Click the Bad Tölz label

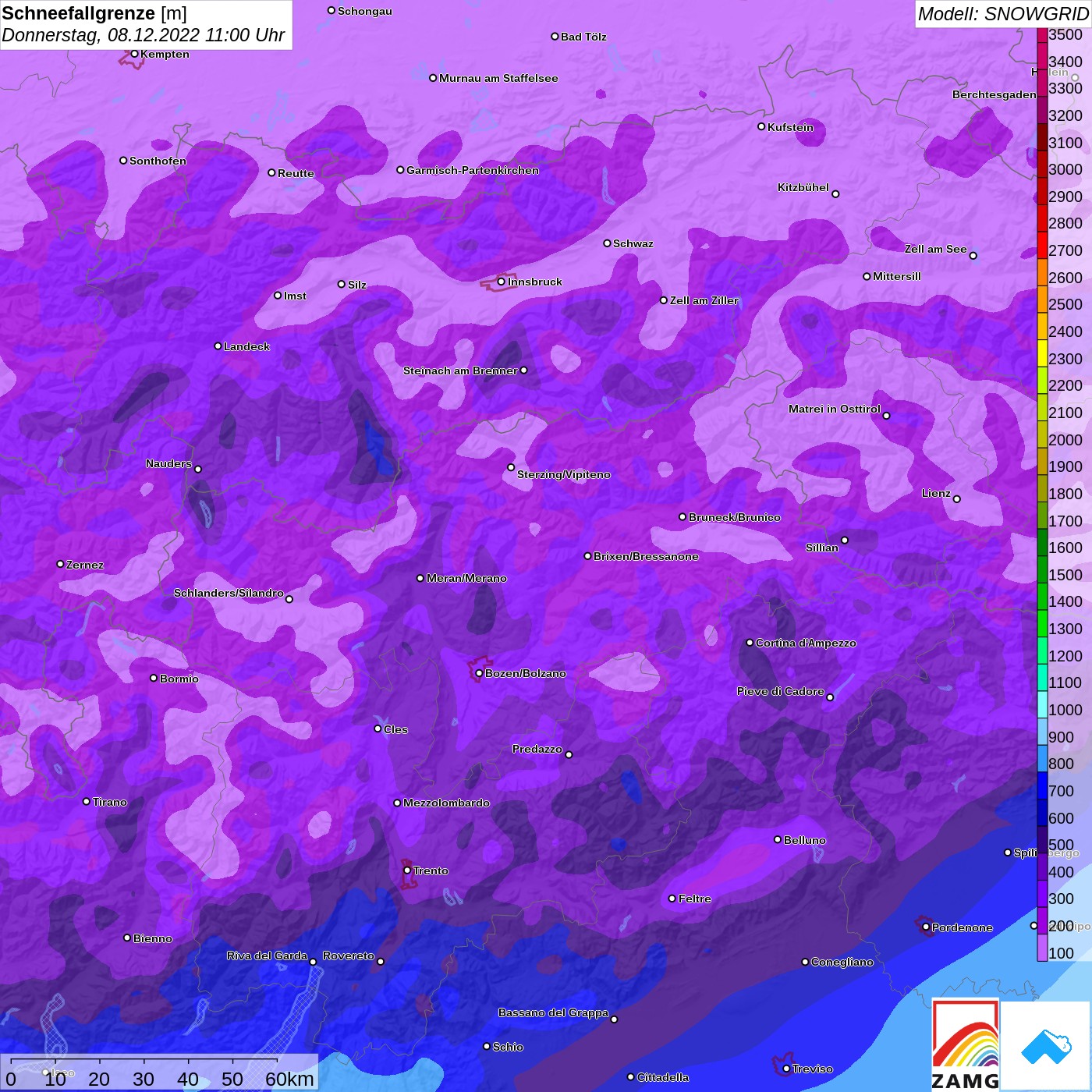583,37
